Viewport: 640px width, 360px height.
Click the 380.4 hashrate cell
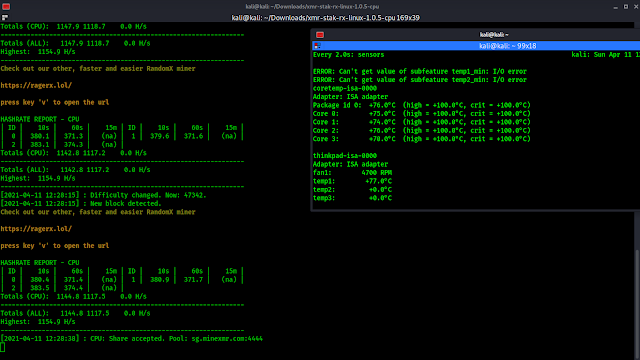point(40,280)
